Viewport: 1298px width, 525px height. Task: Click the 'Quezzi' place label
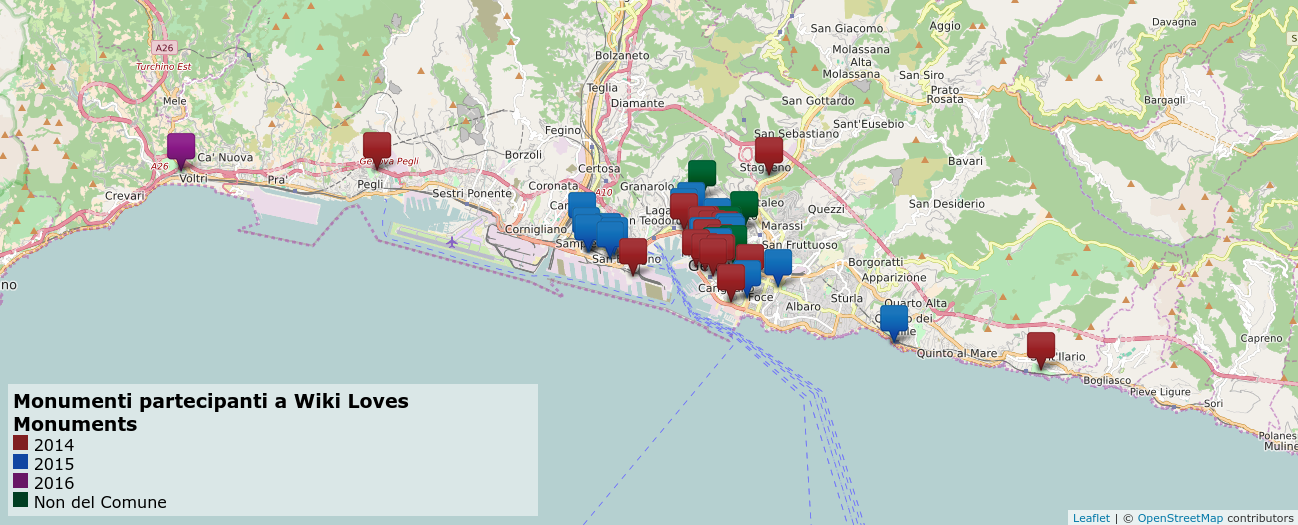(826, 209)
